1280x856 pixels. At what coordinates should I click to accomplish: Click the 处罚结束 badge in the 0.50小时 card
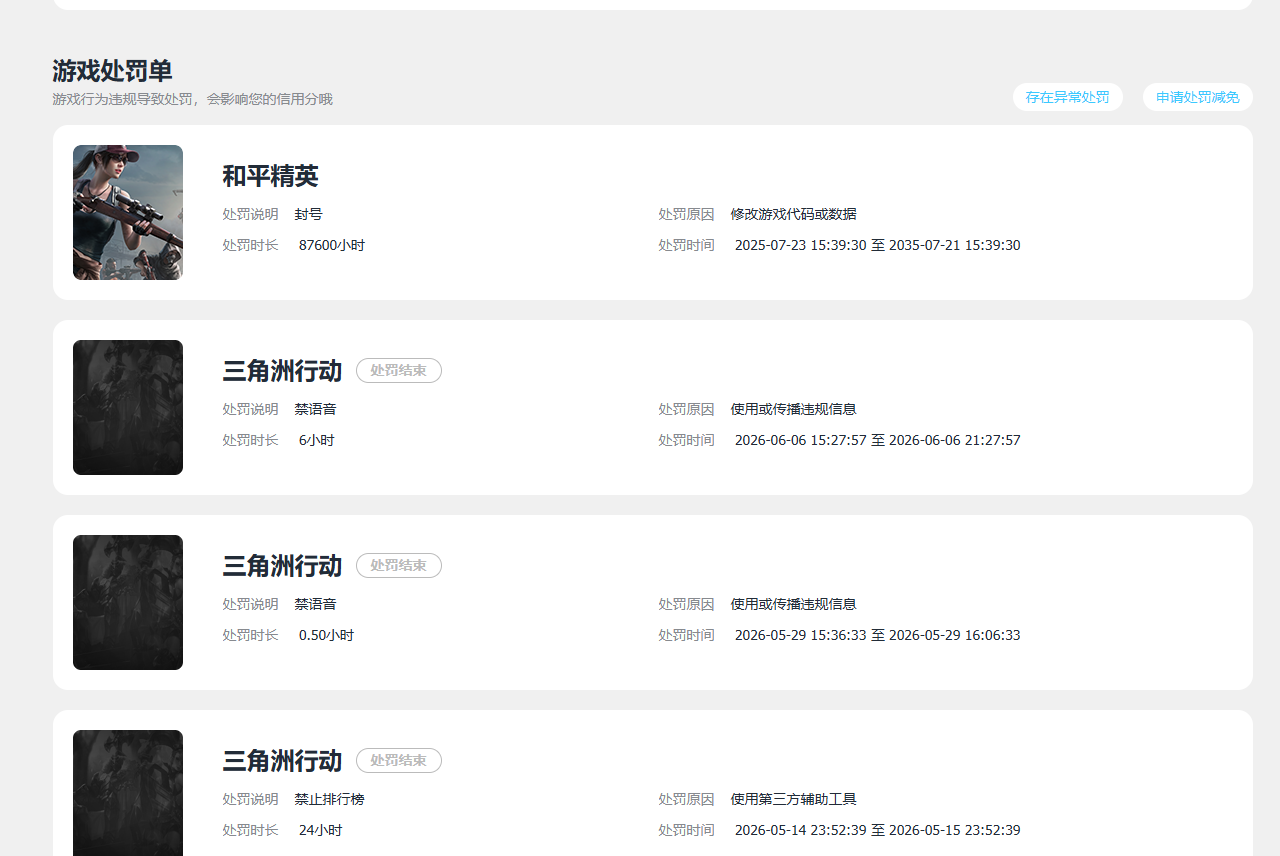399,566
